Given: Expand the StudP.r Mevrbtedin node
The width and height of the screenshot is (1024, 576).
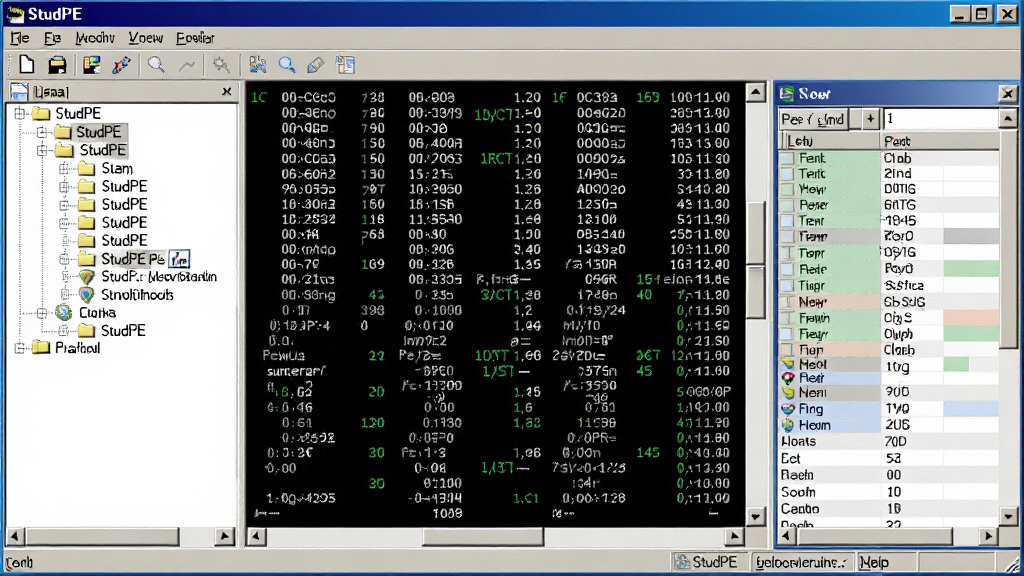Looking at the screenshot, I should [x=64, y=277].
